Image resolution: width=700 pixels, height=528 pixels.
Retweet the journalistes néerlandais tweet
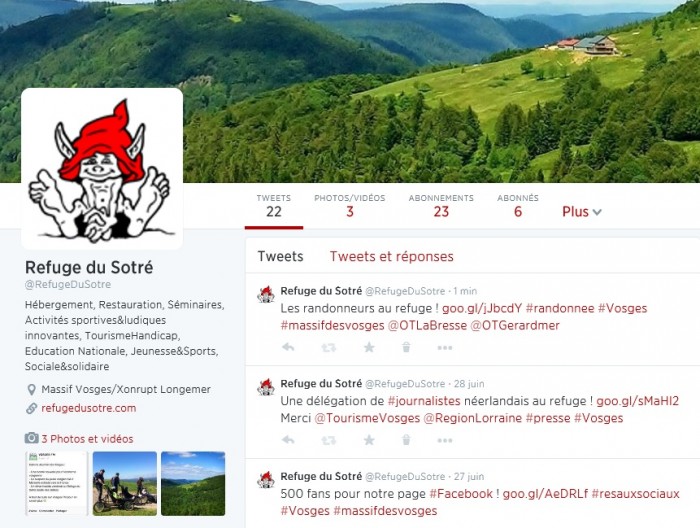[x=329, y=440]
